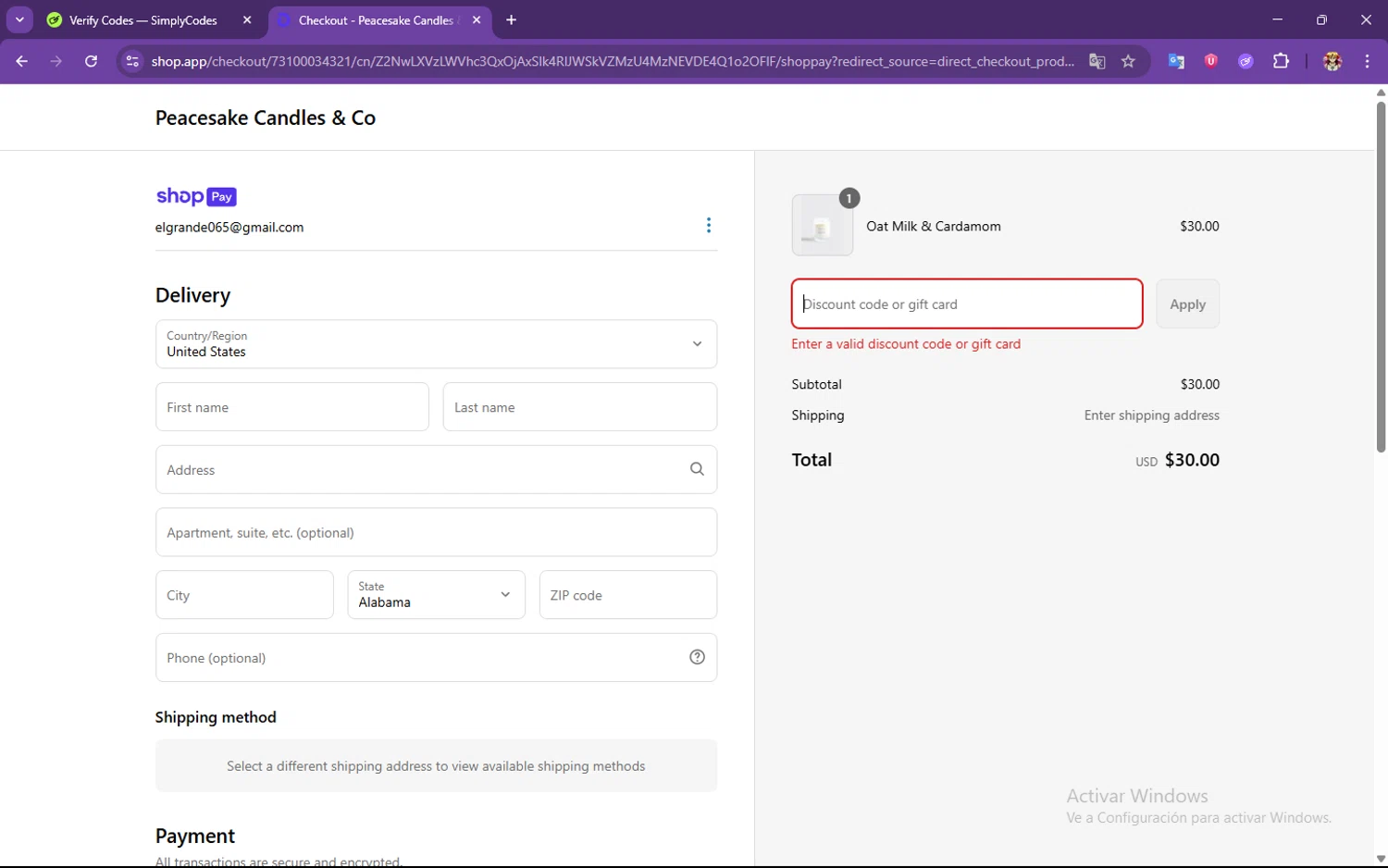Screen dimensions: 1388x868
Task: Click the Apply discount button
Action: point(1187,304)
